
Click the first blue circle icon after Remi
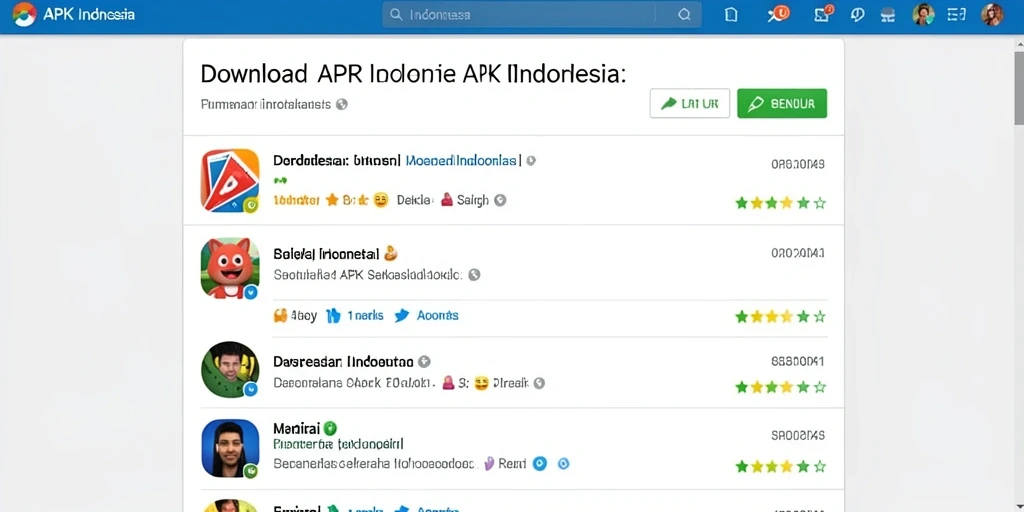[539, 464]
